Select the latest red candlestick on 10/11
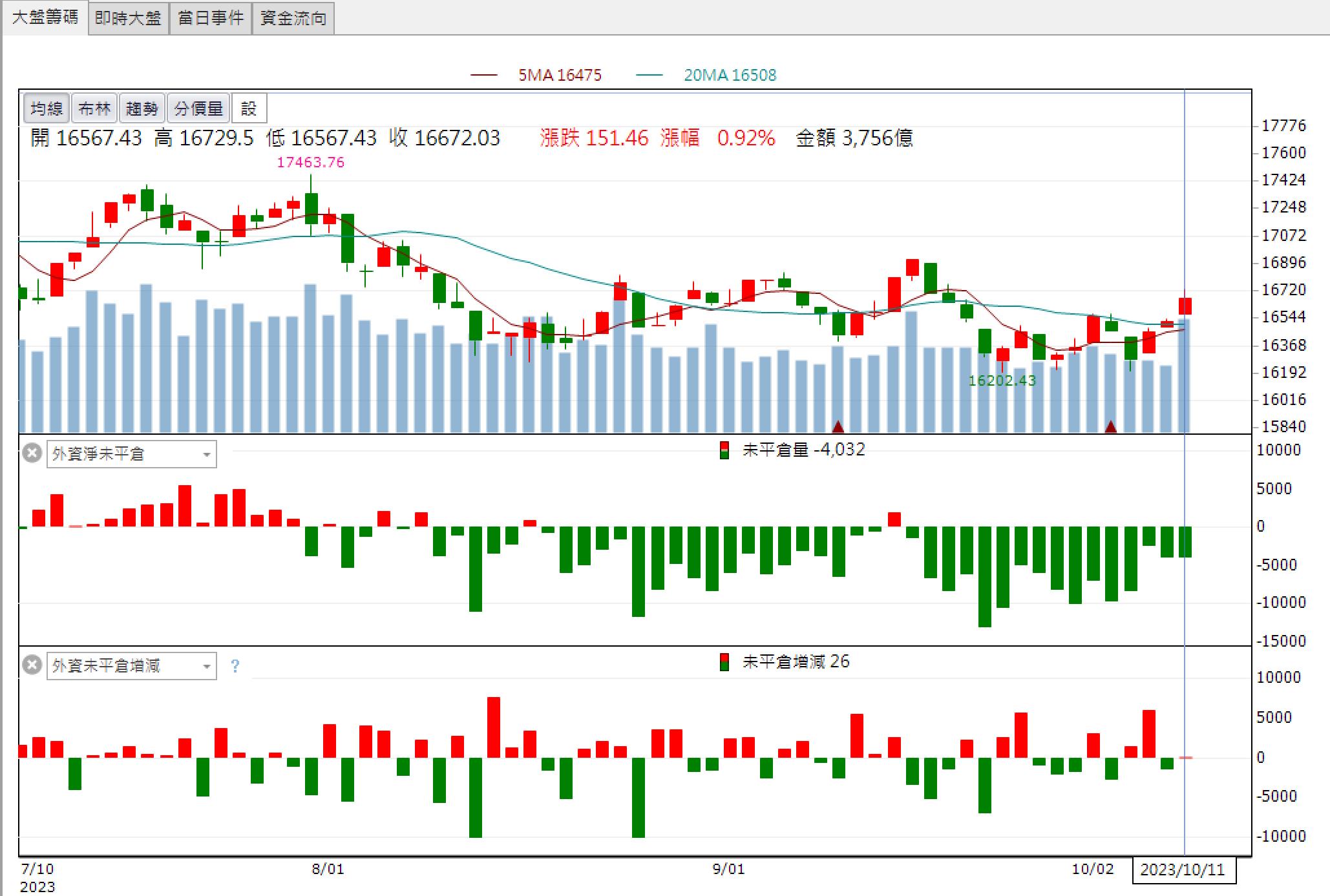Image resolution: width=1330 pixels, height=896 pixels. pos(1185,306)
